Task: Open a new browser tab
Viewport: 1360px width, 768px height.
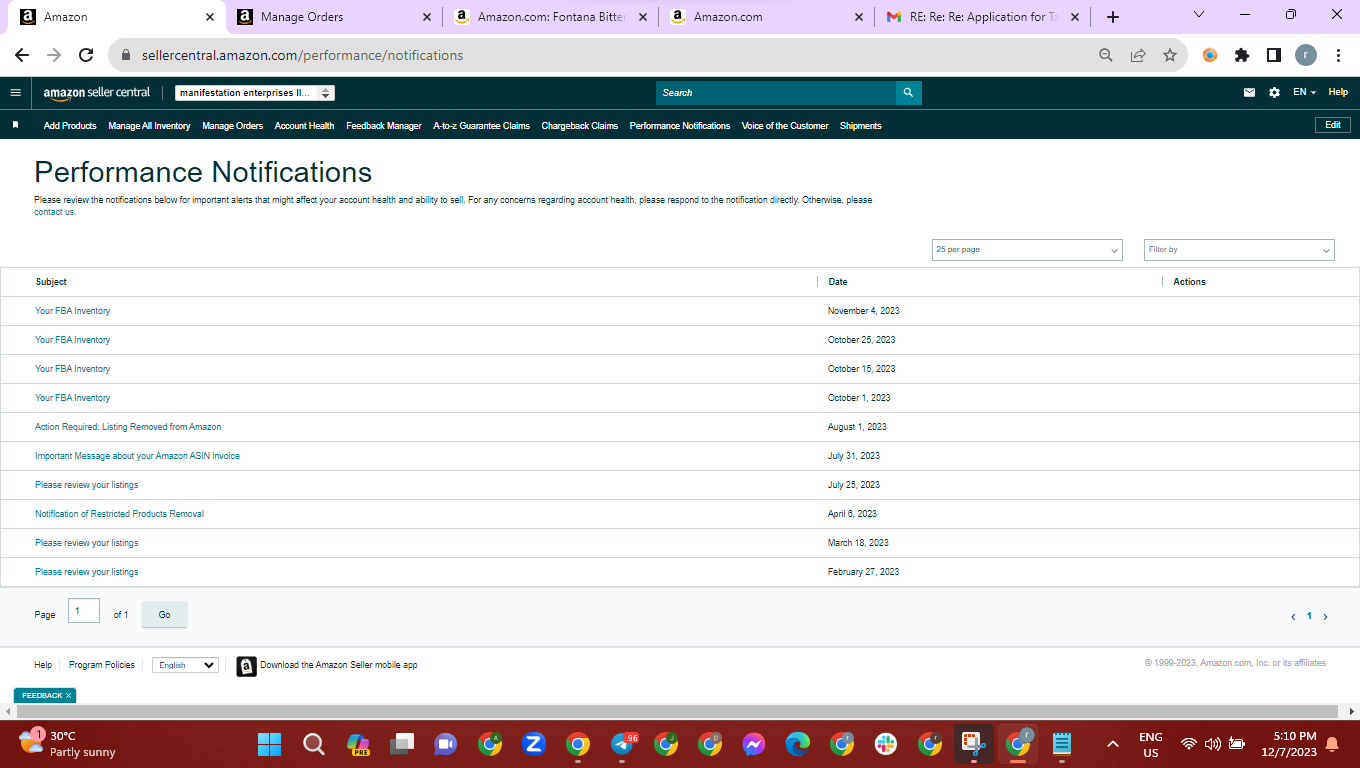Action: [1113, 17]
